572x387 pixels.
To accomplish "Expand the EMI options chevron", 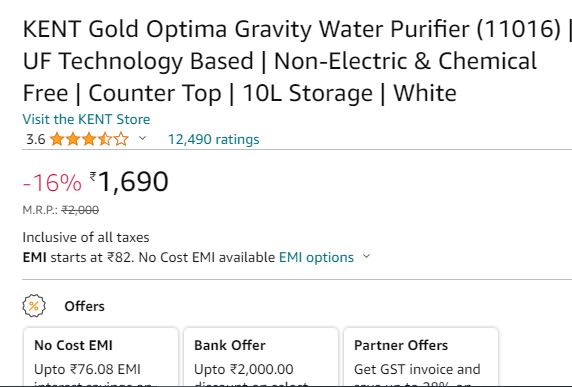I will tap(367, 256).
